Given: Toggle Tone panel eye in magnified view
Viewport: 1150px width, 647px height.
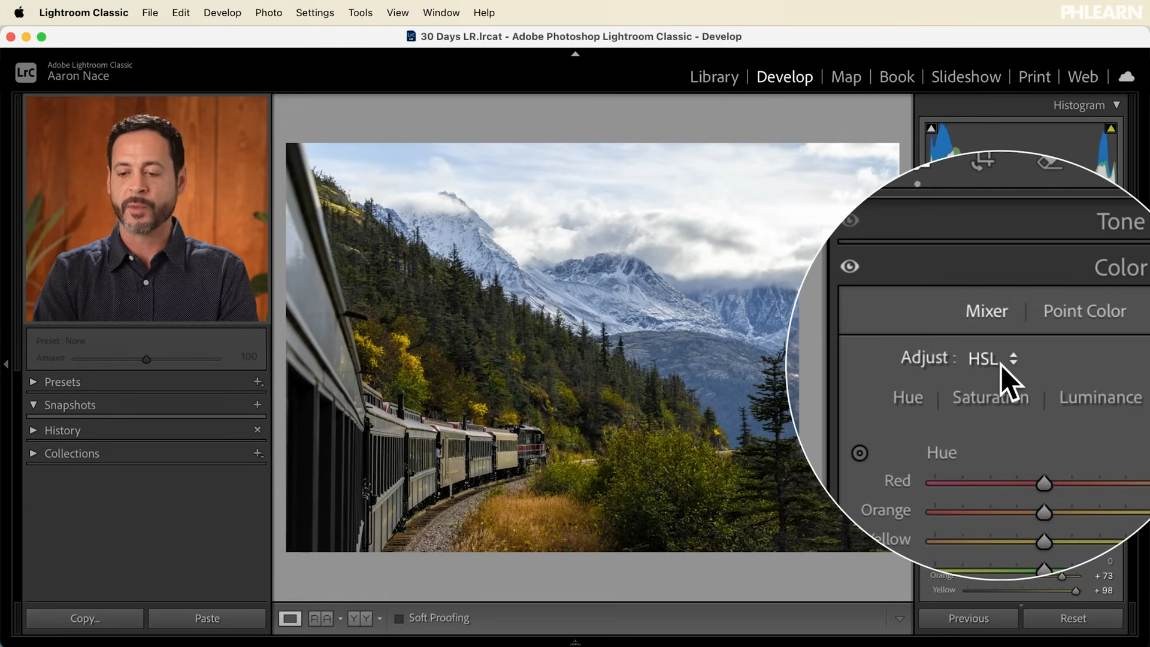Looking at the screenshot, I should [x=849, y=220].
